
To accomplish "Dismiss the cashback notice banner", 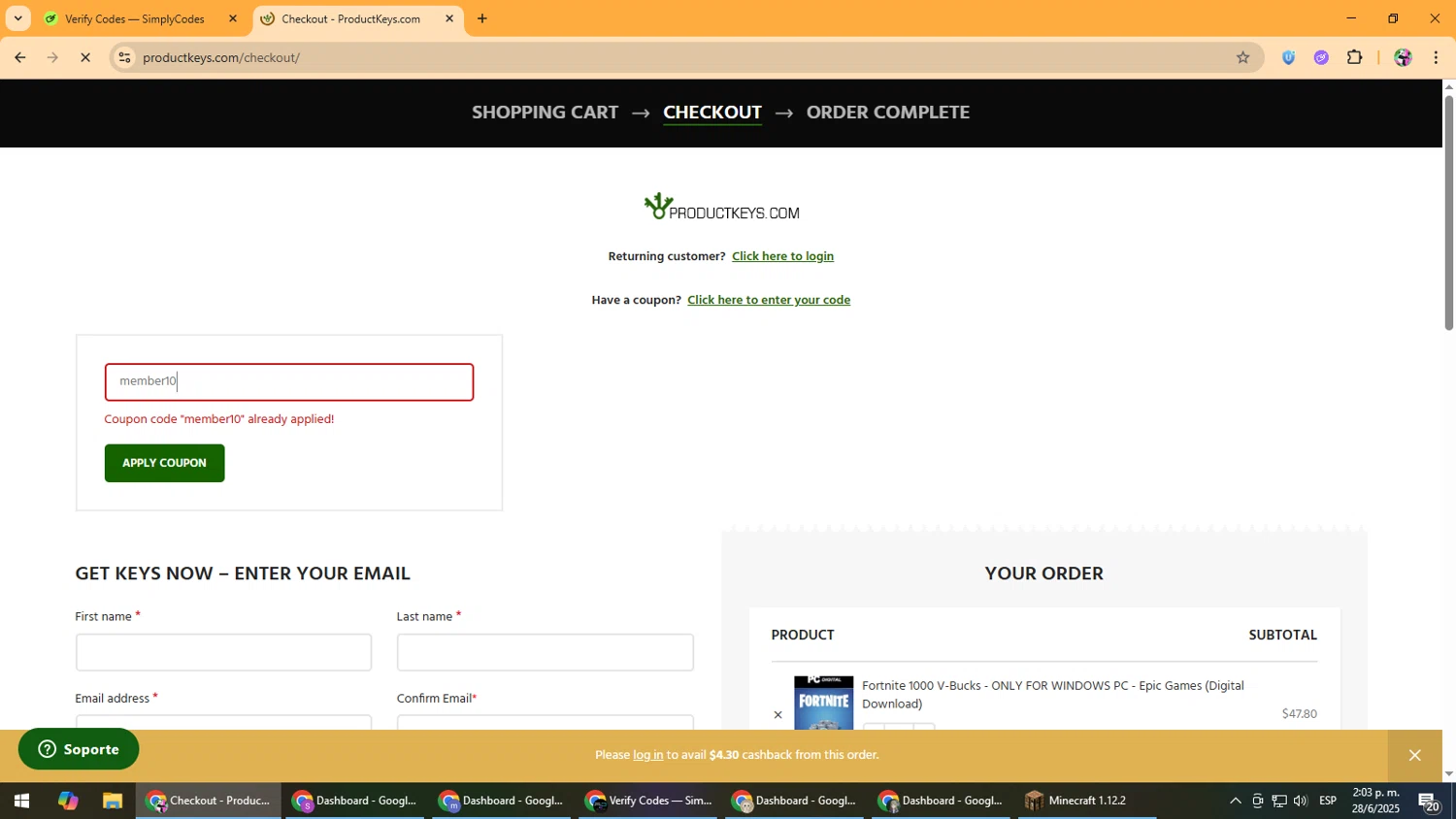I will point(1414,755).
